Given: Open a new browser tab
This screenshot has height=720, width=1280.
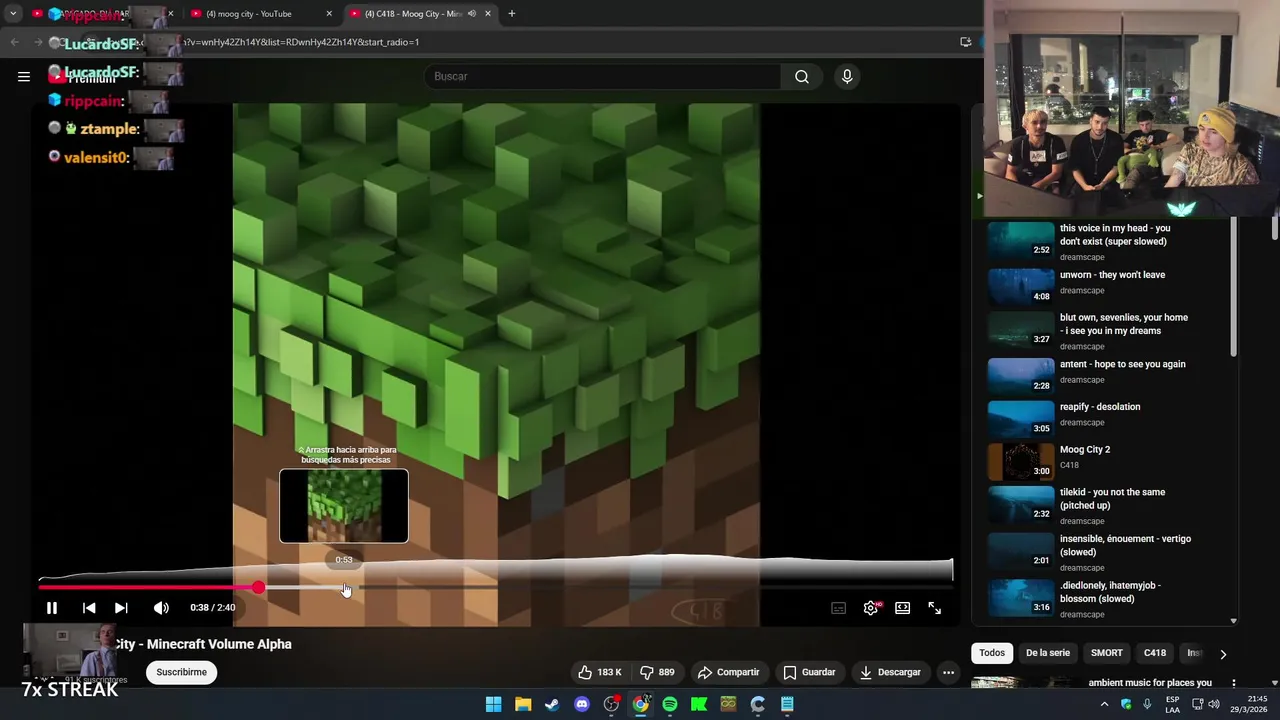Looking at the screenshot, I should pos(511,14).
